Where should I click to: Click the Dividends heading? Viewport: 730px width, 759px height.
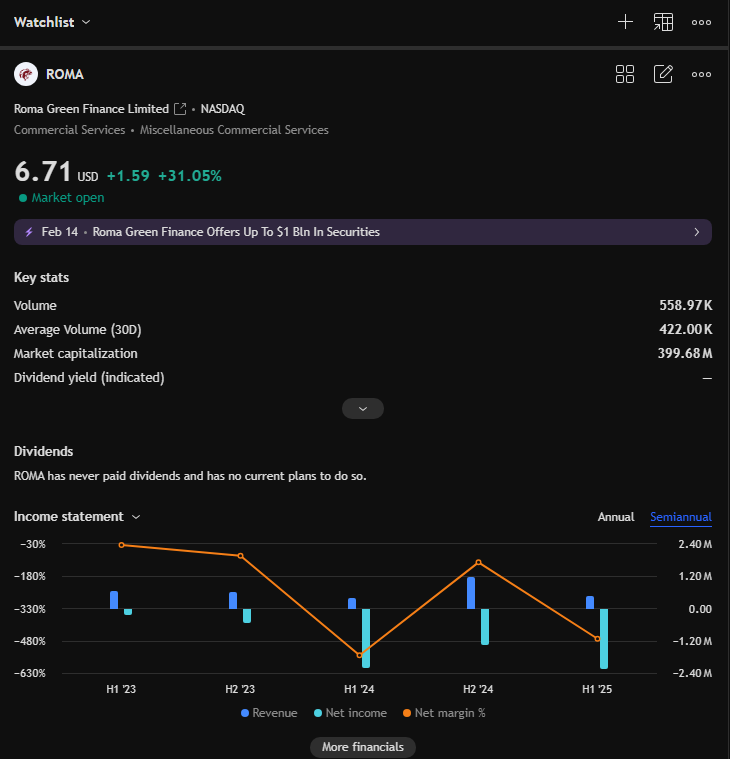coord(44,451)
